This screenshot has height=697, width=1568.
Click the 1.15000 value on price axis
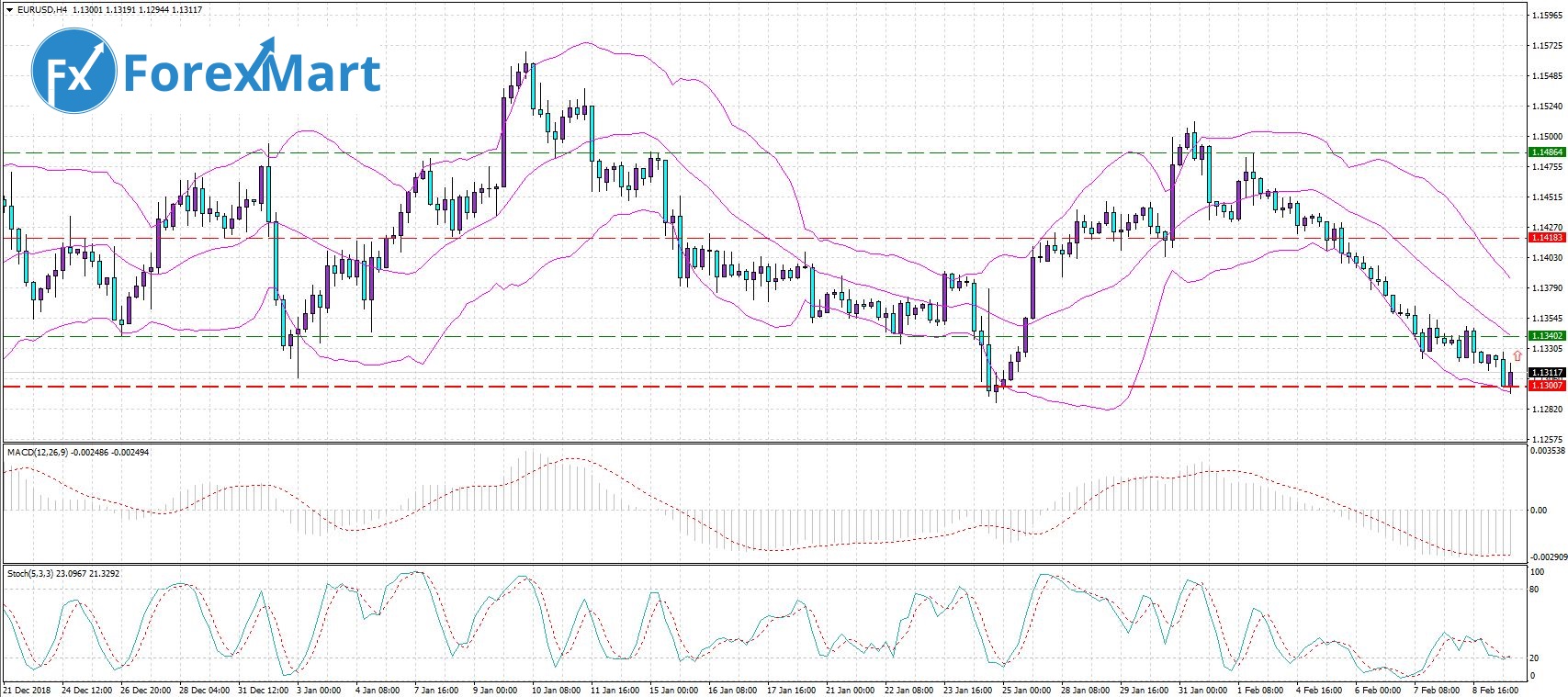click(x=1547, y=136)
